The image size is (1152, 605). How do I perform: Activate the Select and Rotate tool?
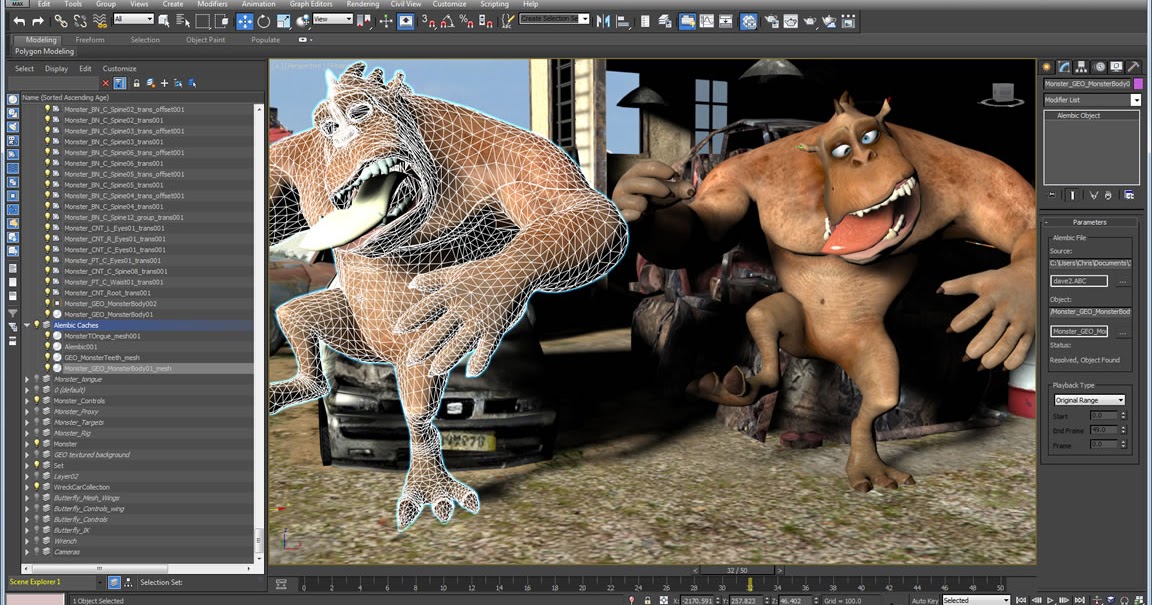point(264,21)
